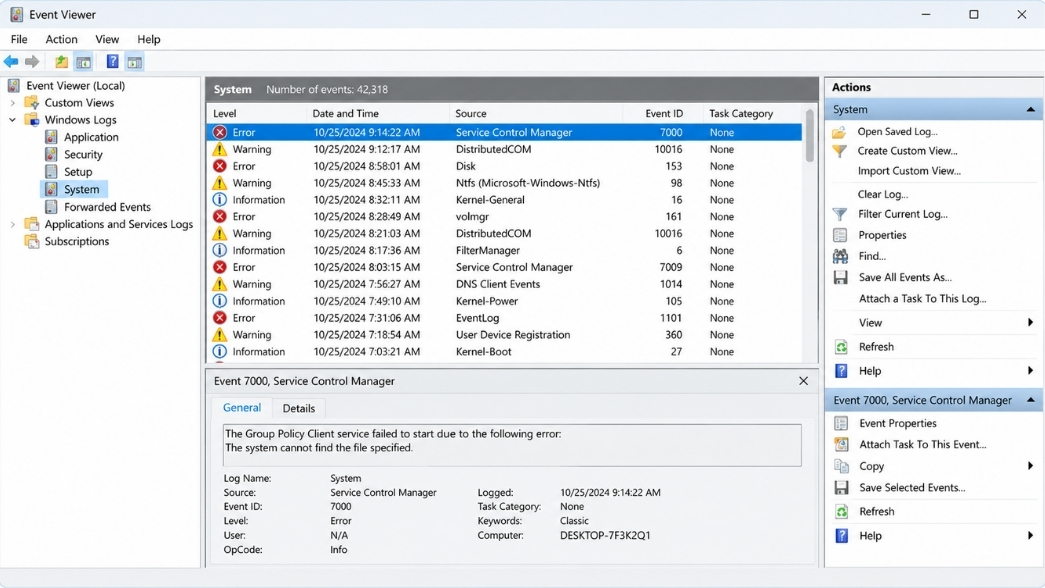
Task: Click Clear Log... action
Action: pos(882,194)
